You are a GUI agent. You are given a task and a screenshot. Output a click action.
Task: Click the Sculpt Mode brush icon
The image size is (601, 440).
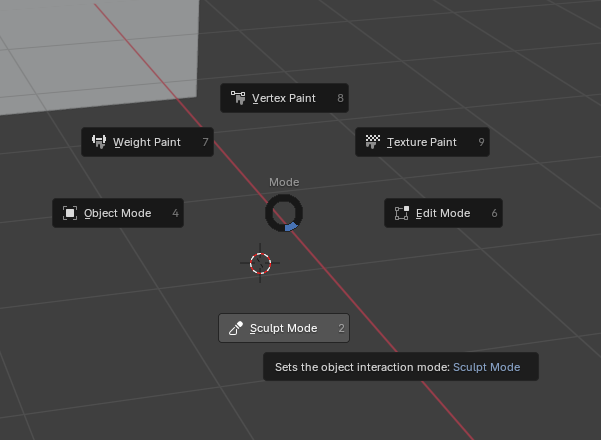pyautogui.click(x=236, y=328)
